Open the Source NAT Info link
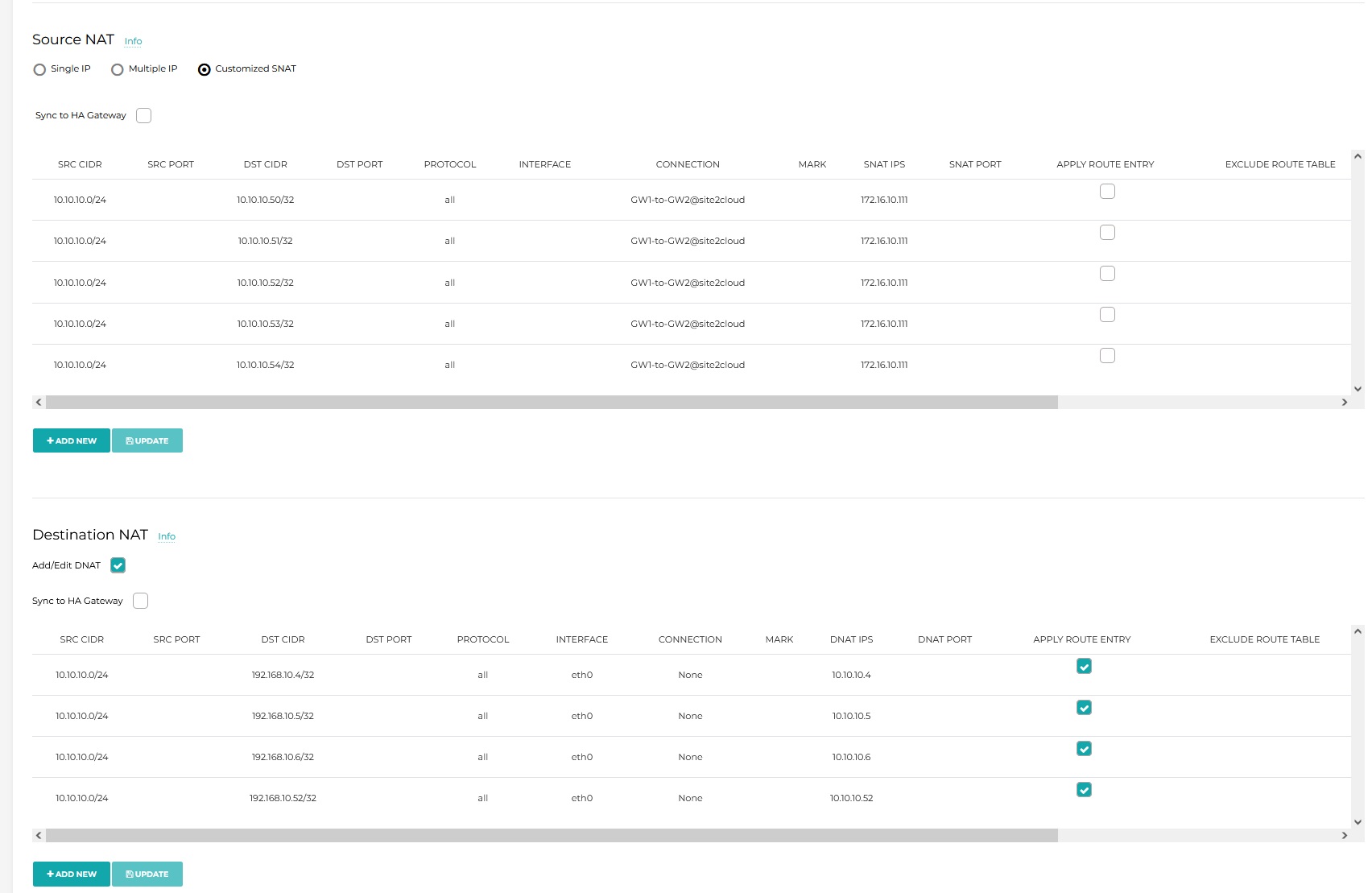Viewport: 1372px width, 893px height. [134, 41]
